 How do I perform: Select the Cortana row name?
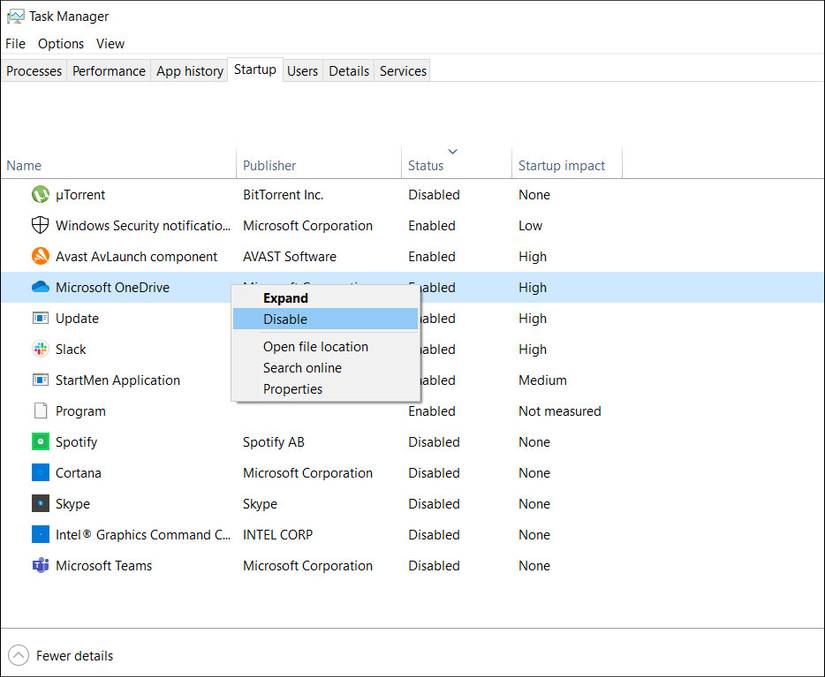pyautogui.click(x=78, y=473)
